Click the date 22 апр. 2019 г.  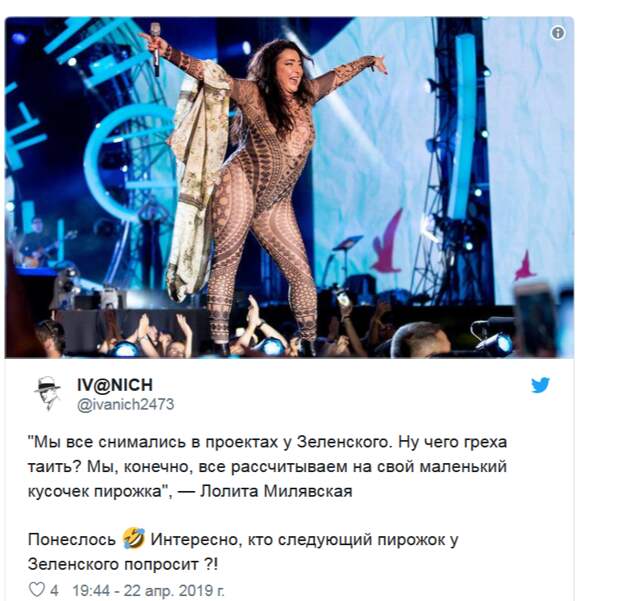(174, 591)
